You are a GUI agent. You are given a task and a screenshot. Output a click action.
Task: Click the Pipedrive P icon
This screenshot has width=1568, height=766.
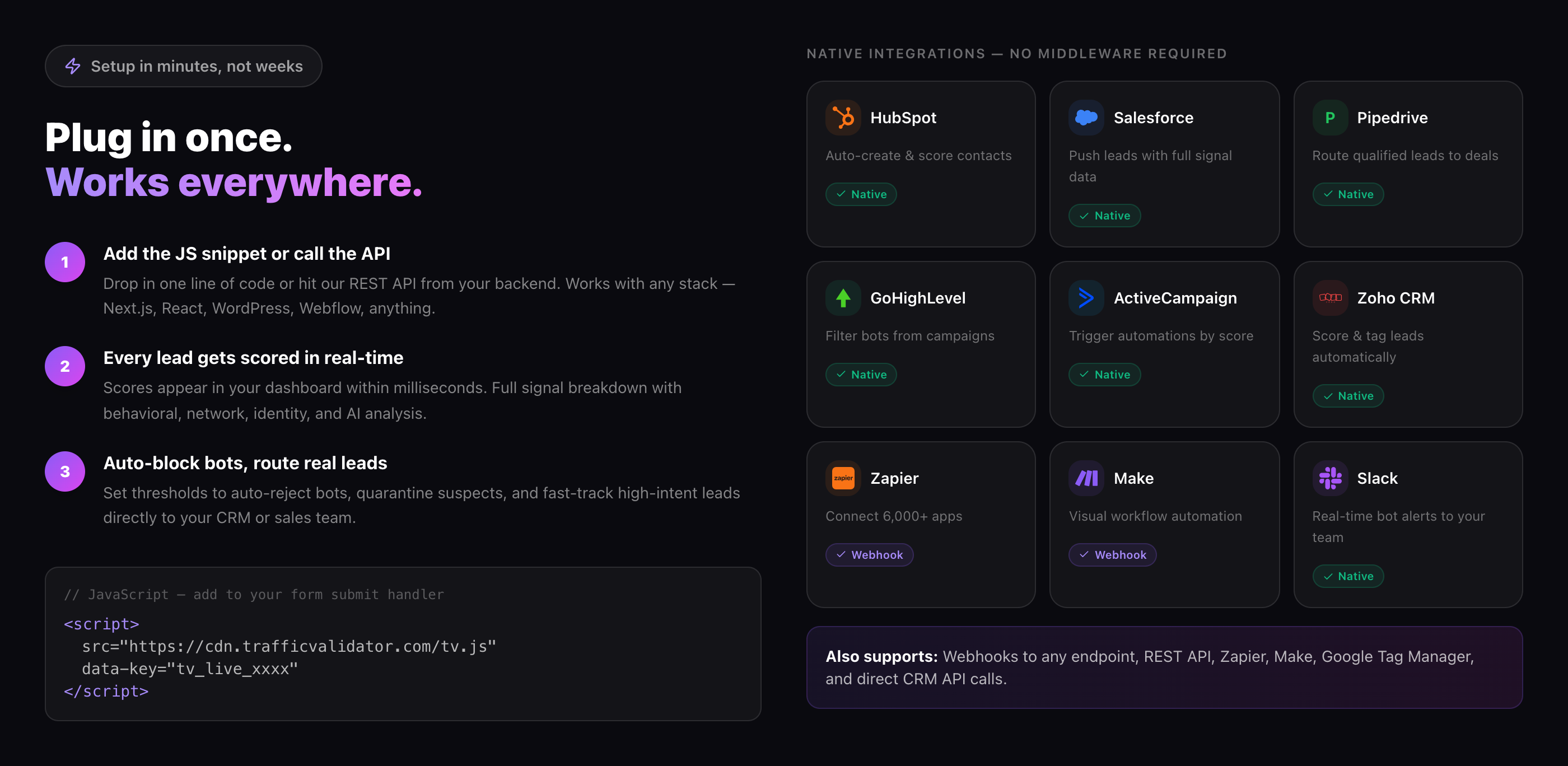pos(1330,118)
